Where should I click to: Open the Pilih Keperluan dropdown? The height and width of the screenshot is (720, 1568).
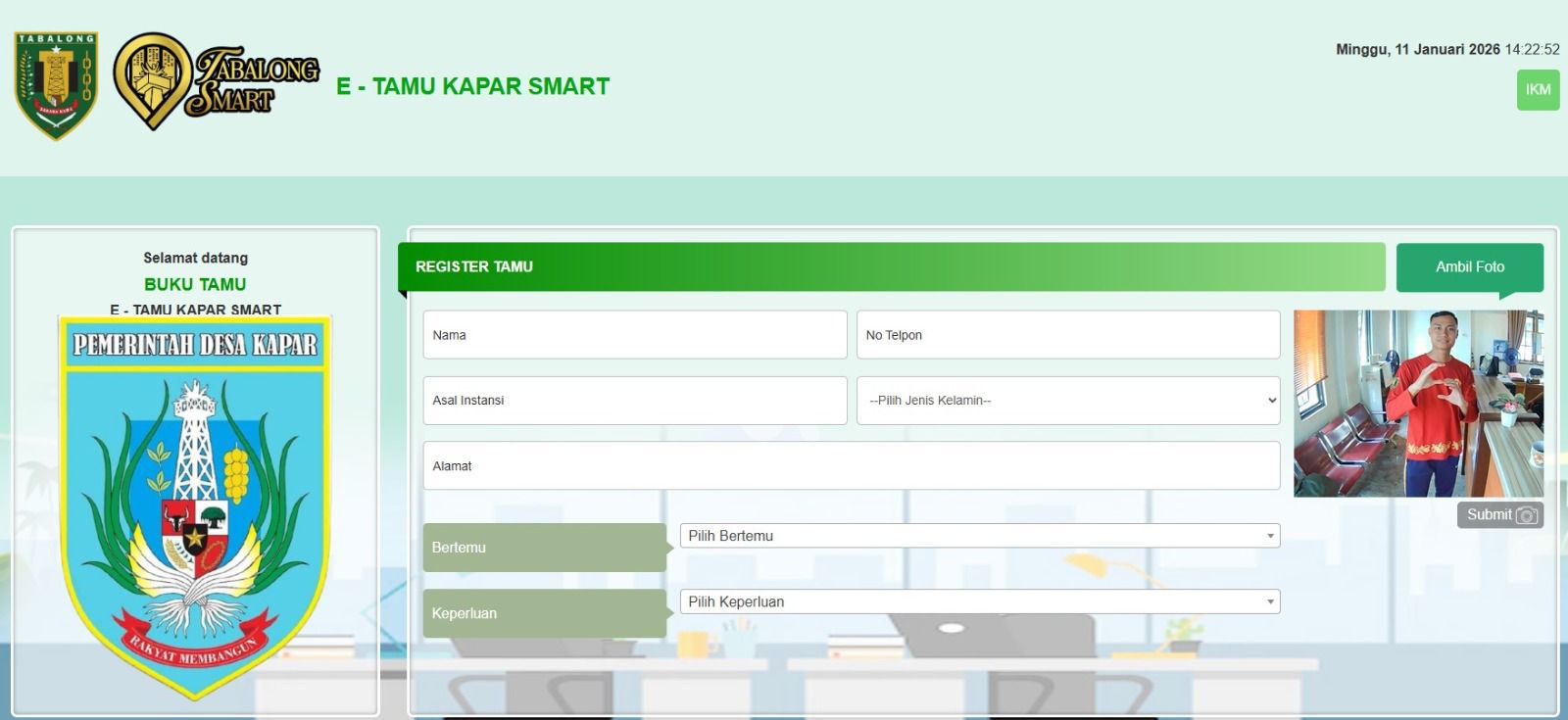tap(980, 601)
